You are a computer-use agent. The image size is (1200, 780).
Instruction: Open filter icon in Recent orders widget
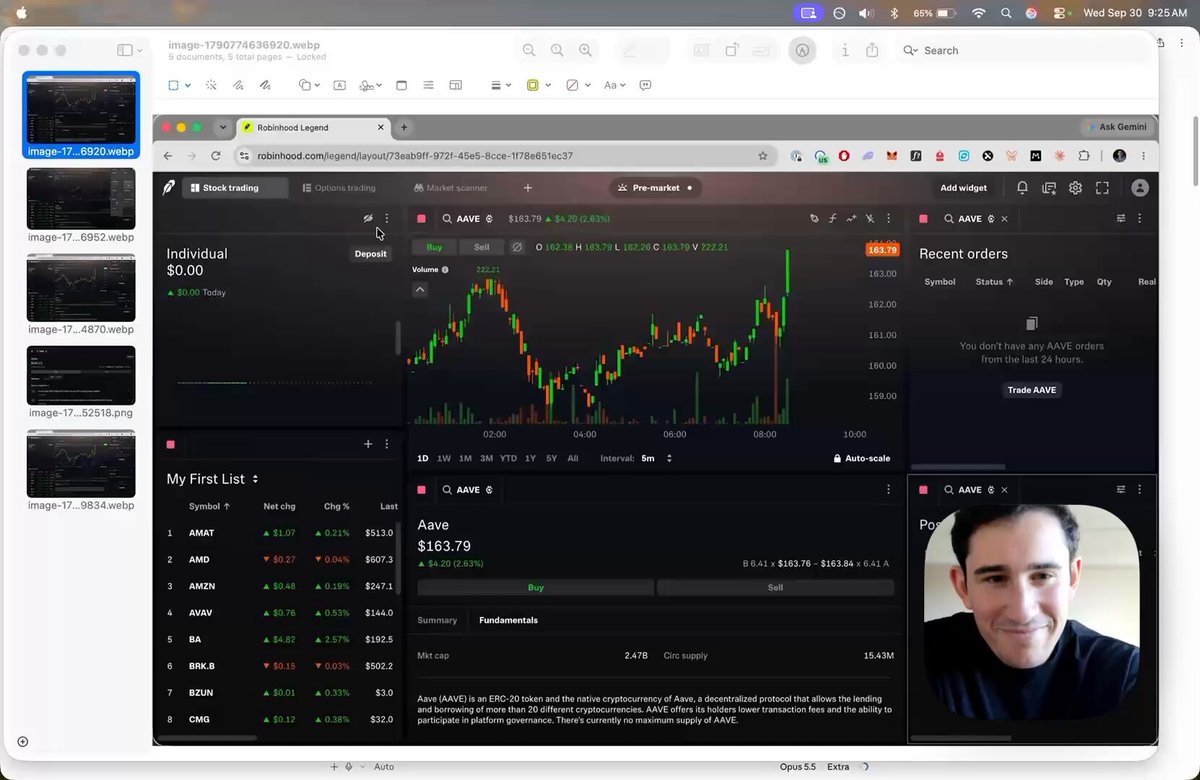(x=1121, y=218)
